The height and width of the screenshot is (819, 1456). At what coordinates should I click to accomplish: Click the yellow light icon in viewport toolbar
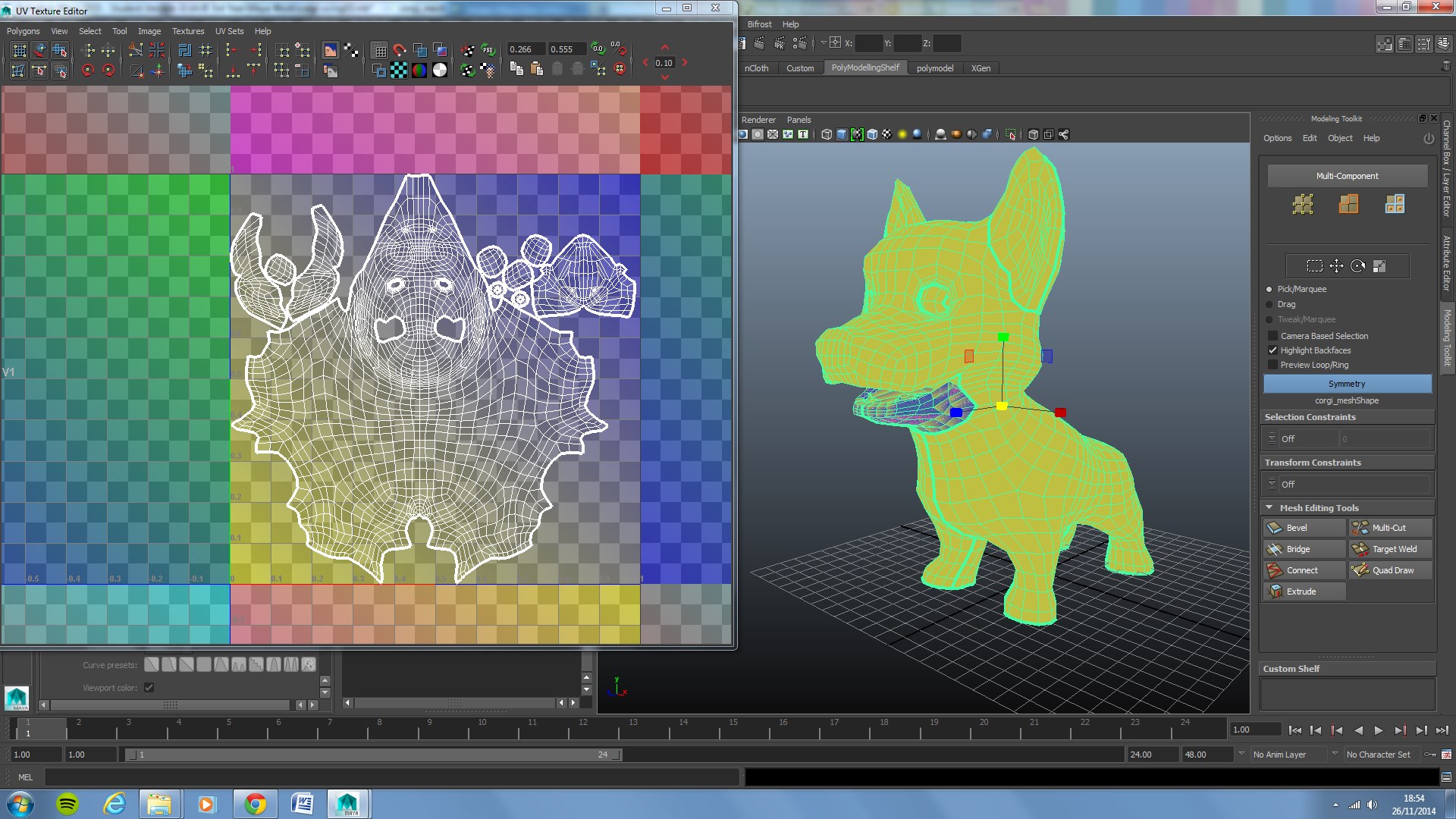[902, 134]
